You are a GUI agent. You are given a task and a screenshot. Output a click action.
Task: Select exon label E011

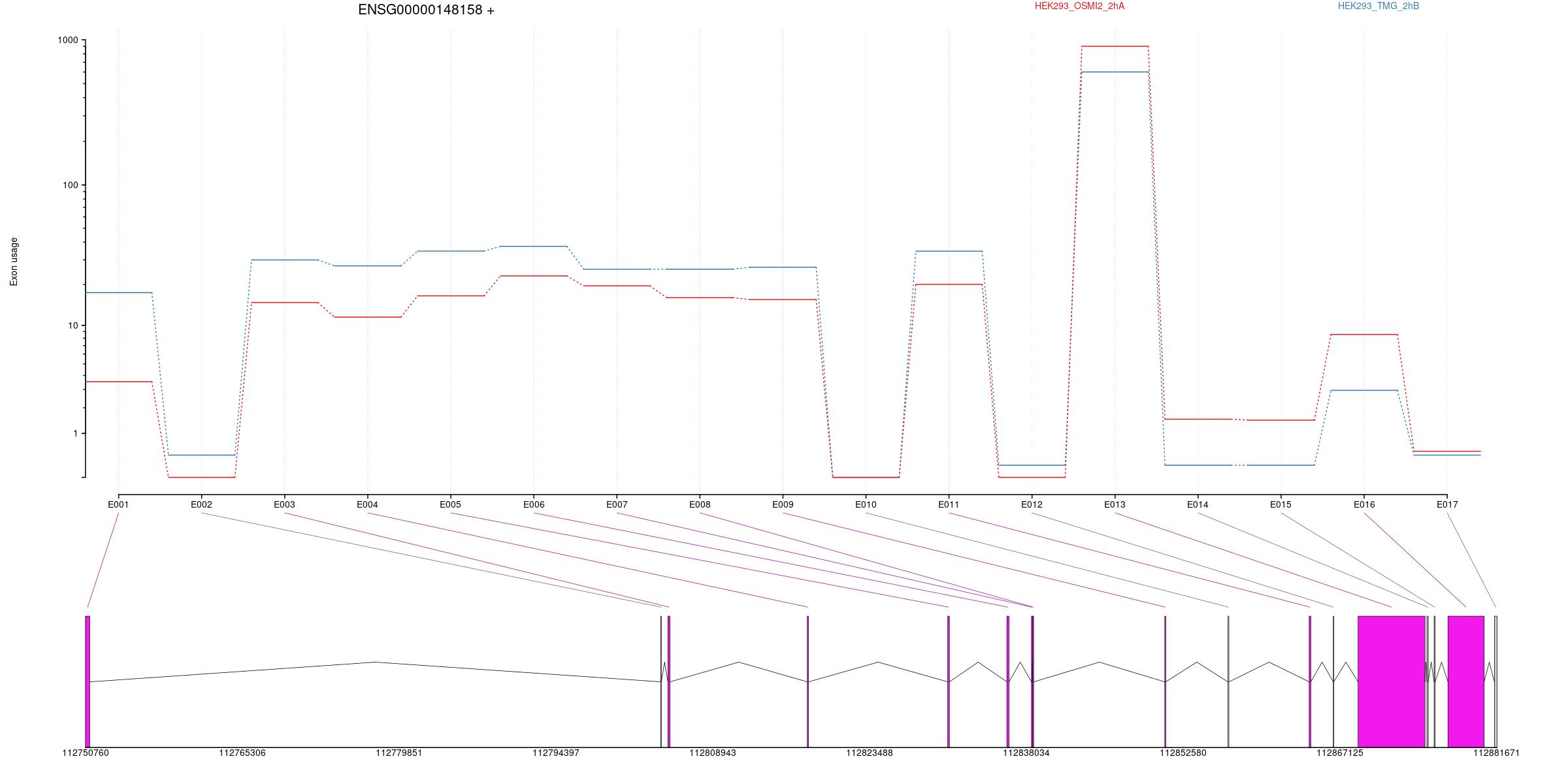949,504
